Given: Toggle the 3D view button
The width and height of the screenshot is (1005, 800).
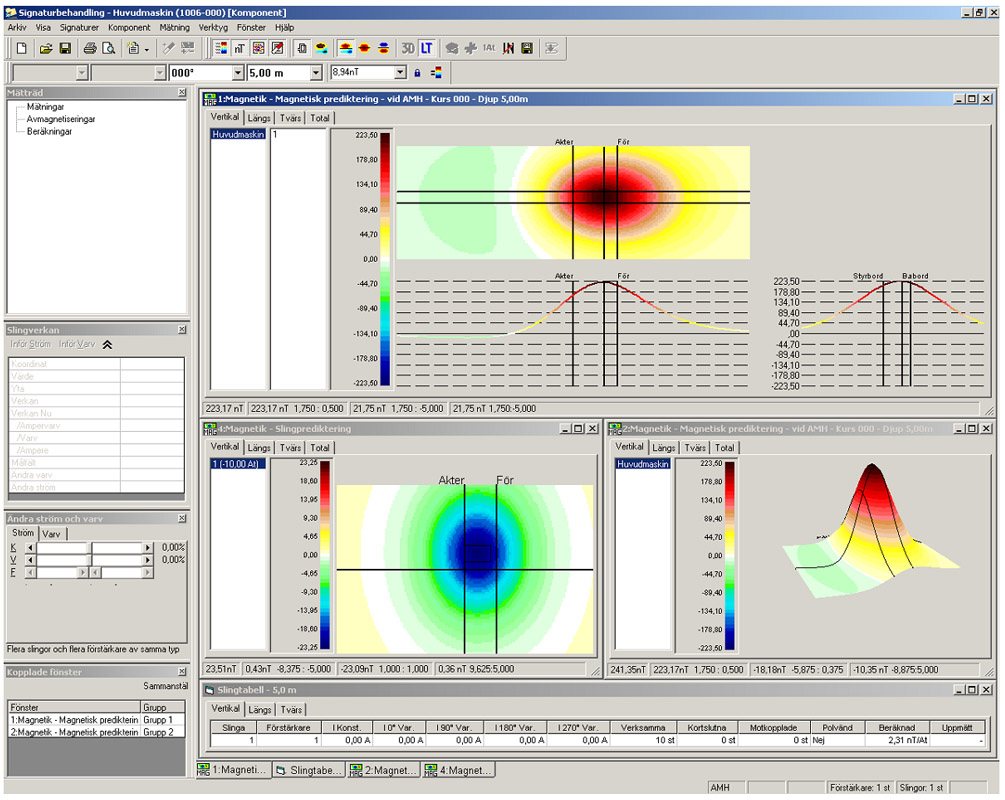Looking at the screenshot, I should [408, 48].
